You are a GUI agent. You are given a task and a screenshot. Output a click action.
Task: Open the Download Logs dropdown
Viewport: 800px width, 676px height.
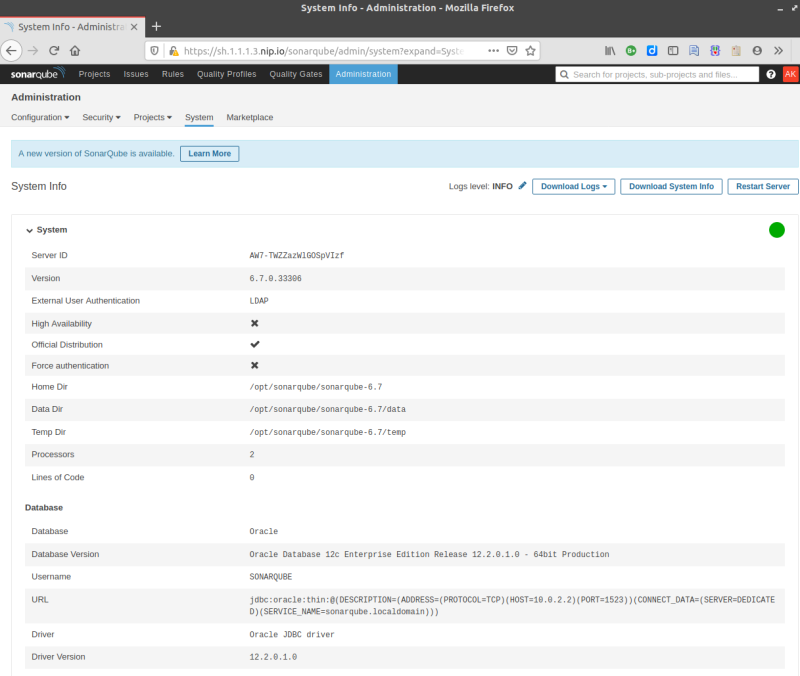tap(573, 186)
